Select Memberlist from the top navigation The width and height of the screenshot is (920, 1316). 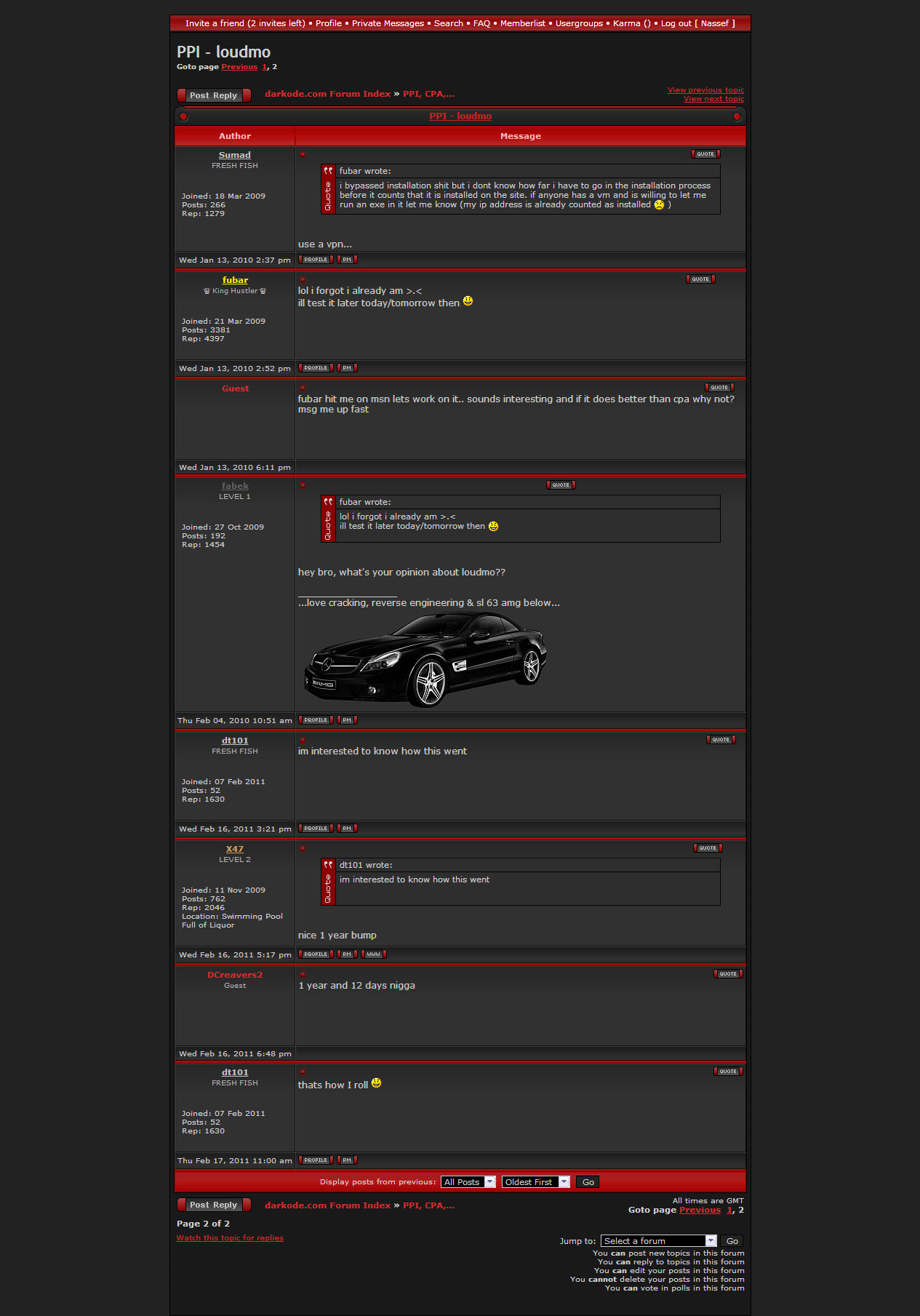[x=522, y=23]
